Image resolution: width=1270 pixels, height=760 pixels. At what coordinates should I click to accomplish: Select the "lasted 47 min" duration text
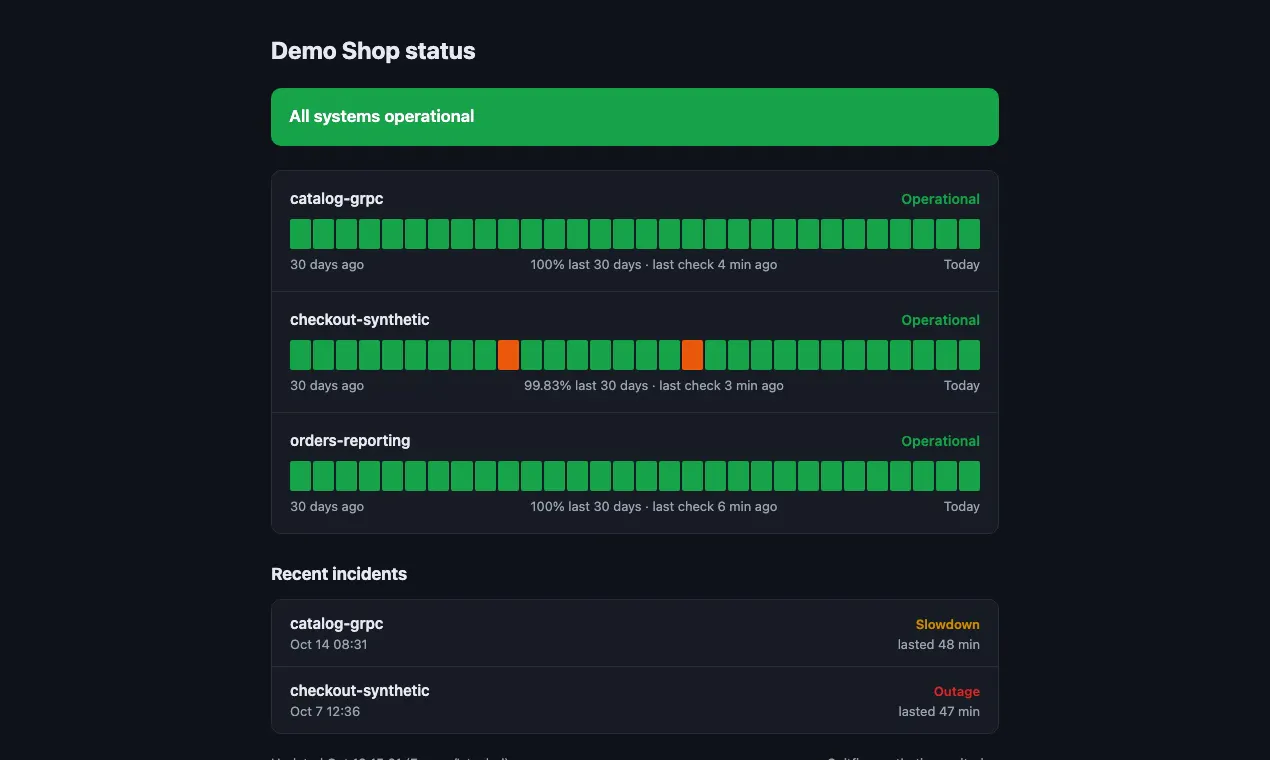939,712
